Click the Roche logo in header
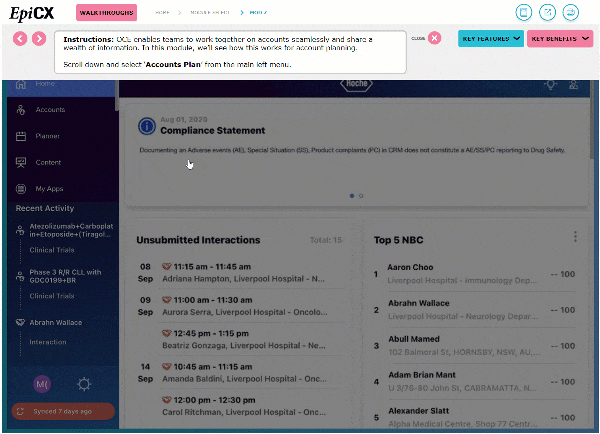The height and width of the screenshot is (434, 600). coord(357,84)
